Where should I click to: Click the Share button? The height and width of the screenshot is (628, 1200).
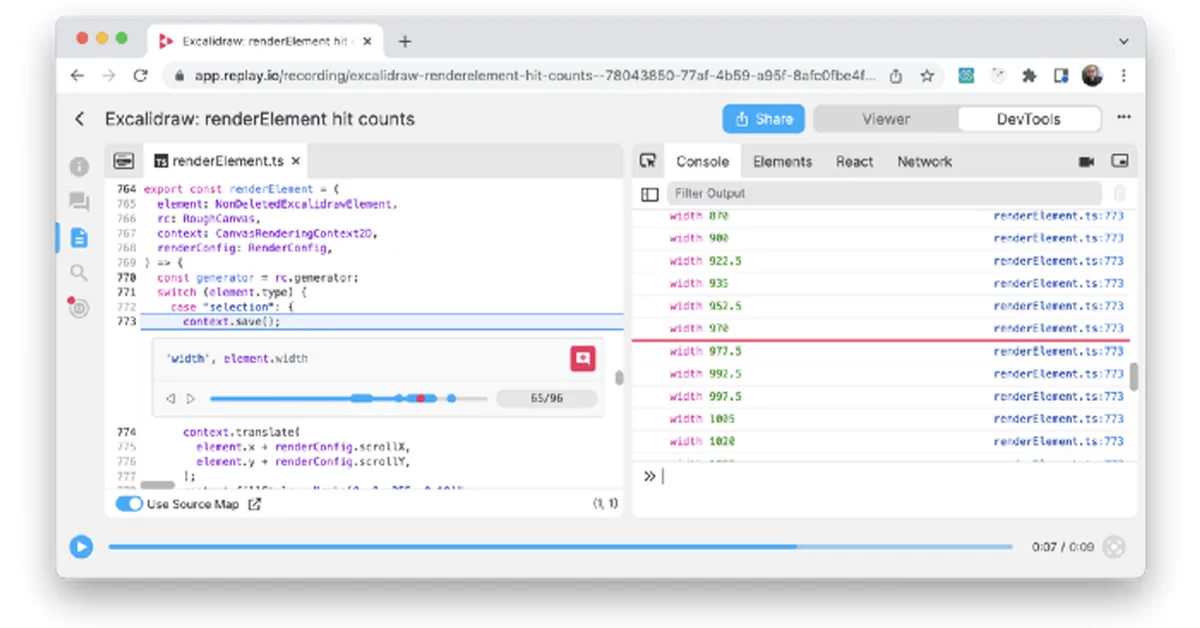(x=763, y=118)
